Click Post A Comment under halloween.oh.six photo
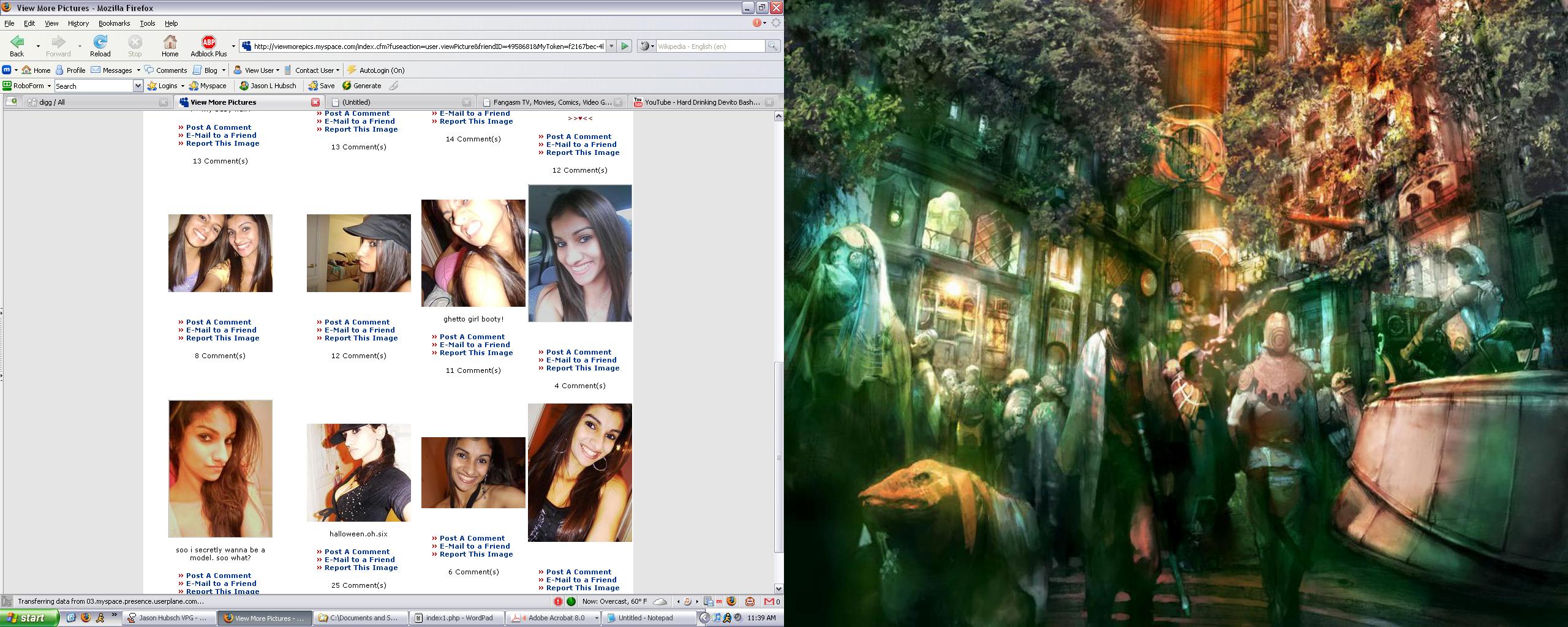The image size is (1568, 627). pyautogui.click(x=356, y=552)
